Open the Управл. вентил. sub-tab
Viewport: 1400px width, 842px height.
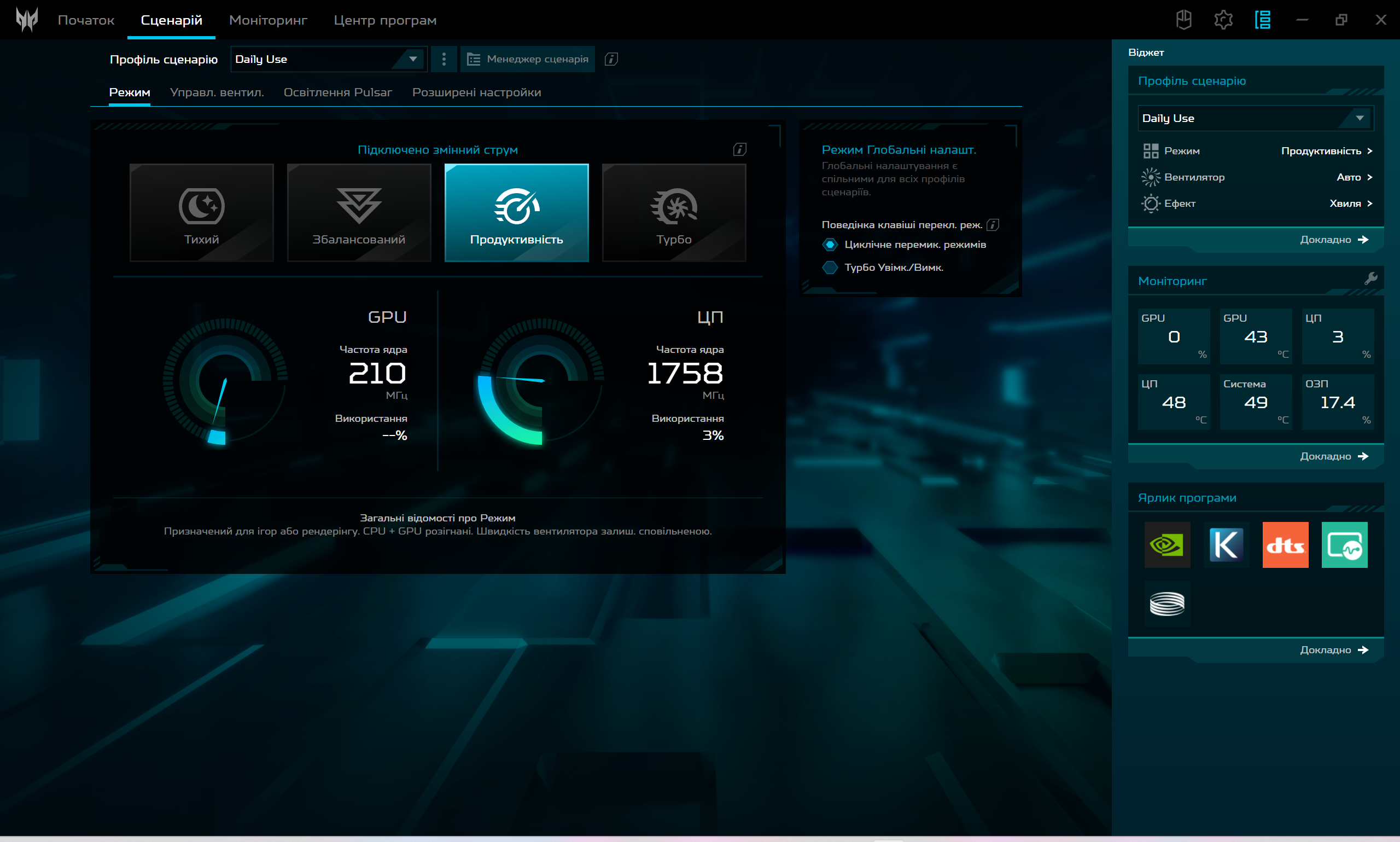pos(217,92)
